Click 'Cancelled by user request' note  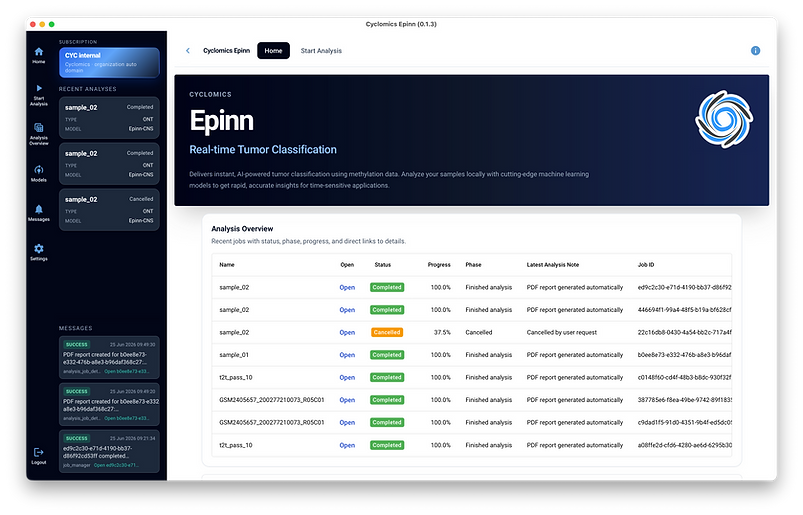point(562,333)
